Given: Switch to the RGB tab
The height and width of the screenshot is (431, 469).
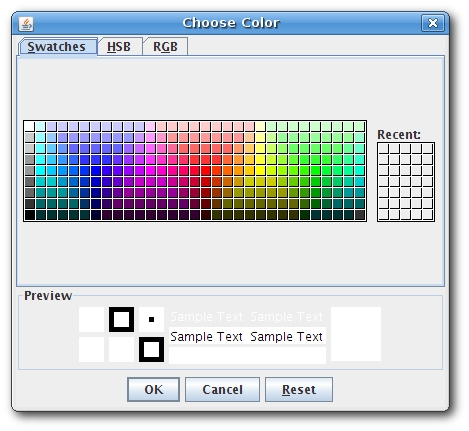Looking at the screenshot, I should [165, 47].
